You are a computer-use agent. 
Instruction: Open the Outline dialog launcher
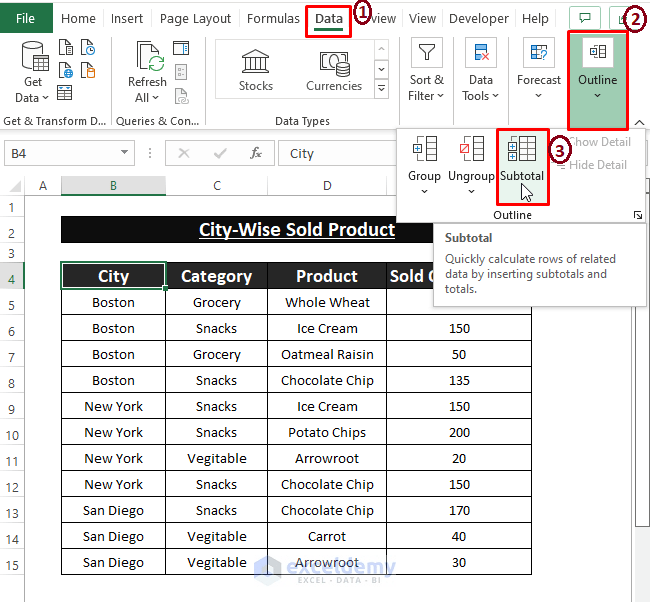point(638,215)
